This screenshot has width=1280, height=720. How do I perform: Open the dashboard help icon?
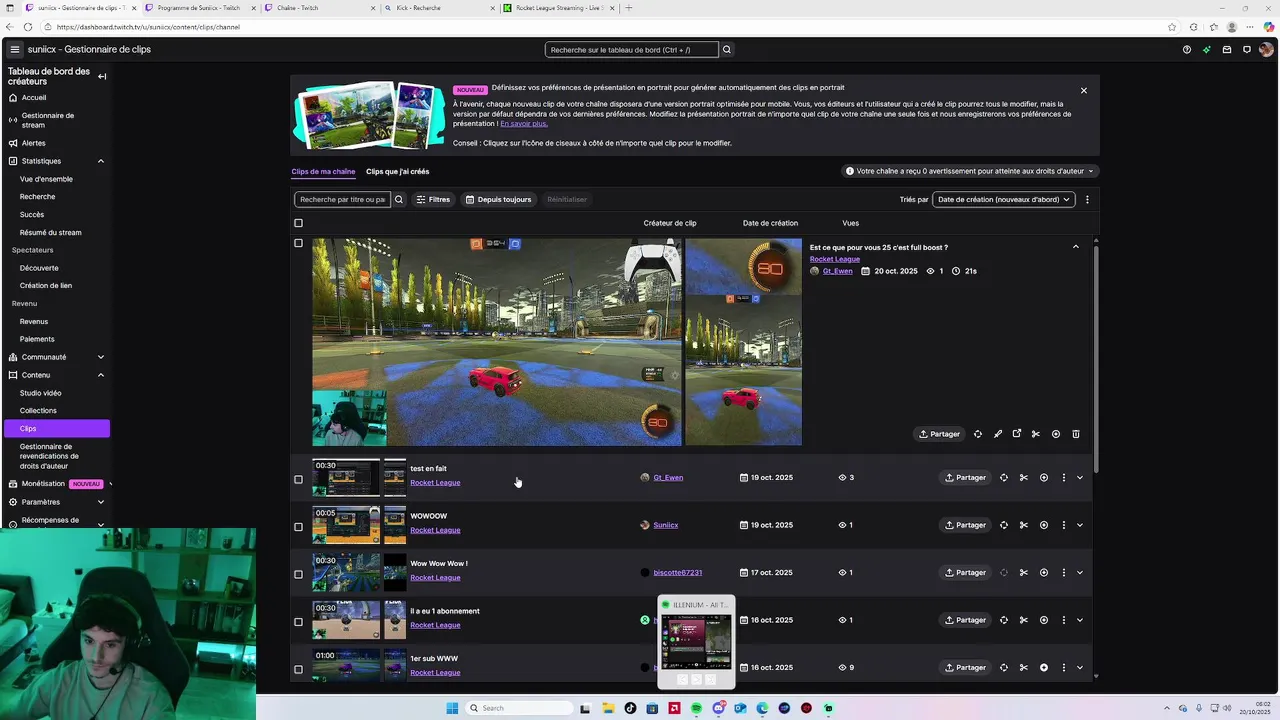(x=1187, y=49)
